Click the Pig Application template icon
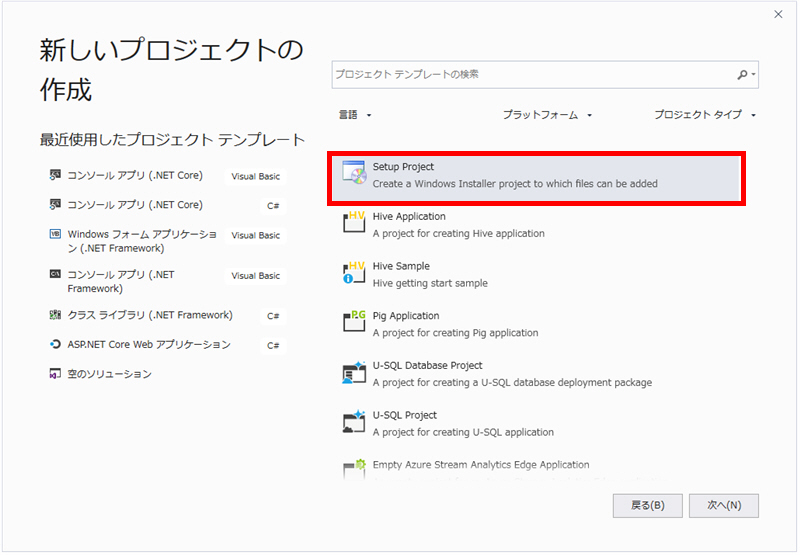800x555 pixels. [x=354, y=321]
